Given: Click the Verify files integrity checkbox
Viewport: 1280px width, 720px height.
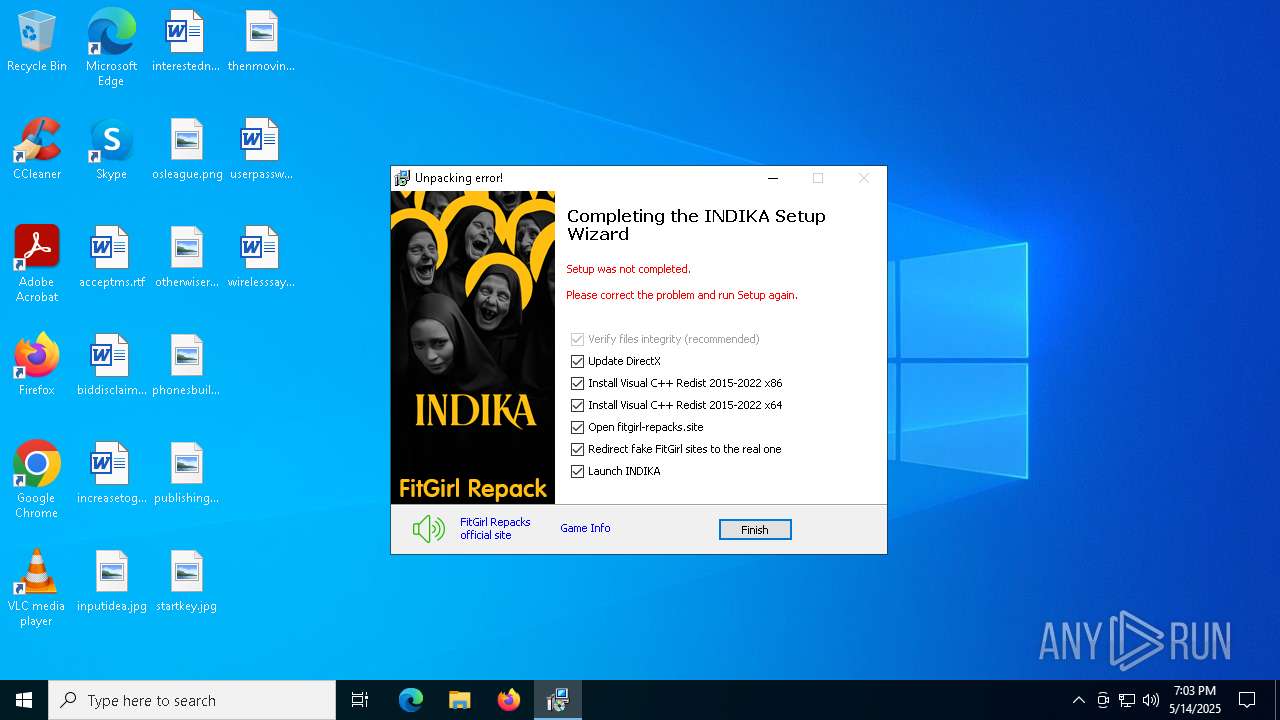Looking at the screenshot, I should pos(577,339).
